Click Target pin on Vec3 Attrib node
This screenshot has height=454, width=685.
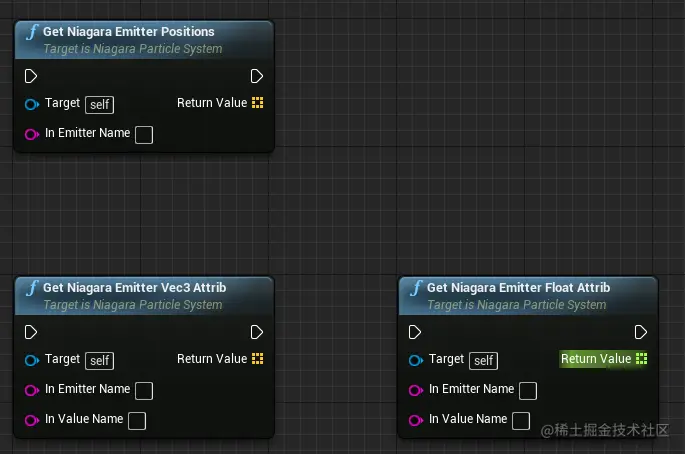[x=32, y=360]
